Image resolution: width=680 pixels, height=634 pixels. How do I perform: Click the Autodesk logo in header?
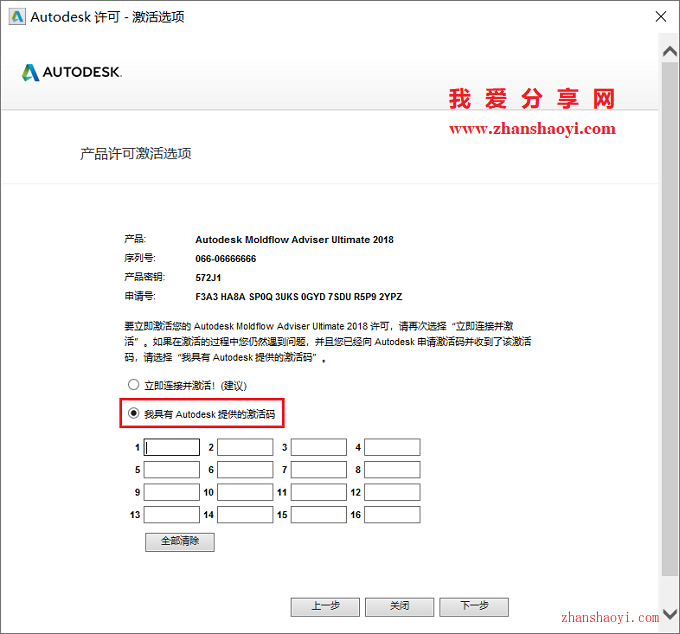[72, 72]
